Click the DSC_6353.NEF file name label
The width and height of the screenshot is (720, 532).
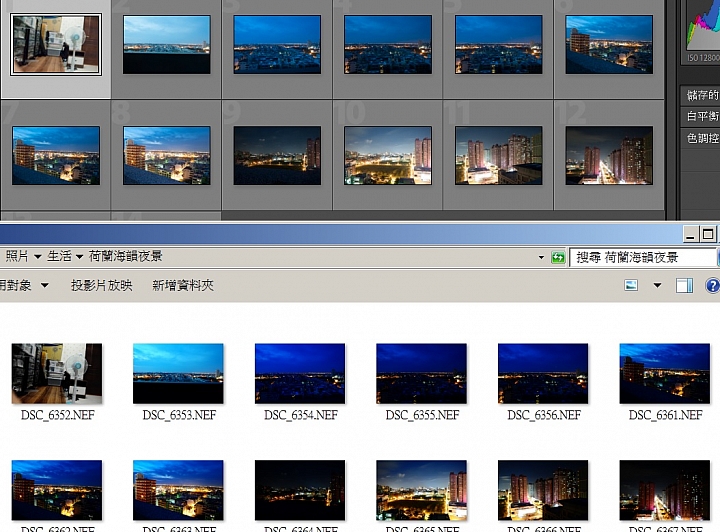[x=179, y=415]
